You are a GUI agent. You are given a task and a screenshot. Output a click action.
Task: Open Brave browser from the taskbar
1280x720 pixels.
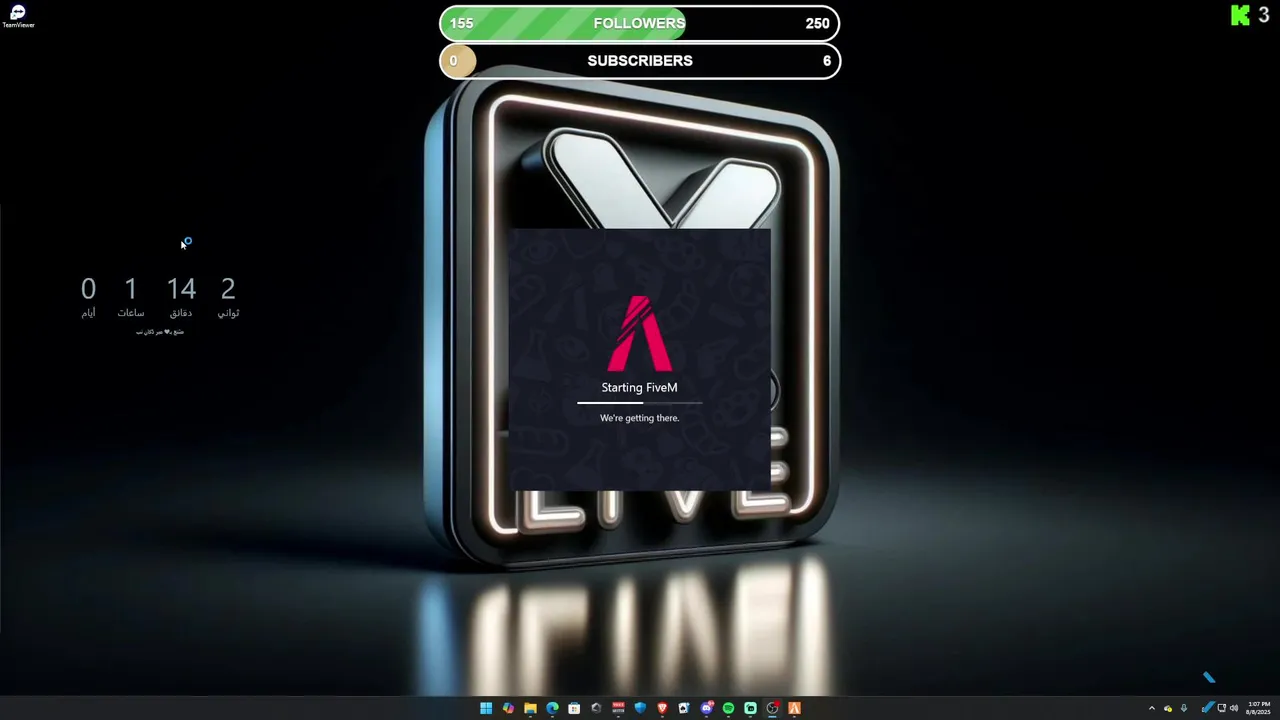(662, 708)
